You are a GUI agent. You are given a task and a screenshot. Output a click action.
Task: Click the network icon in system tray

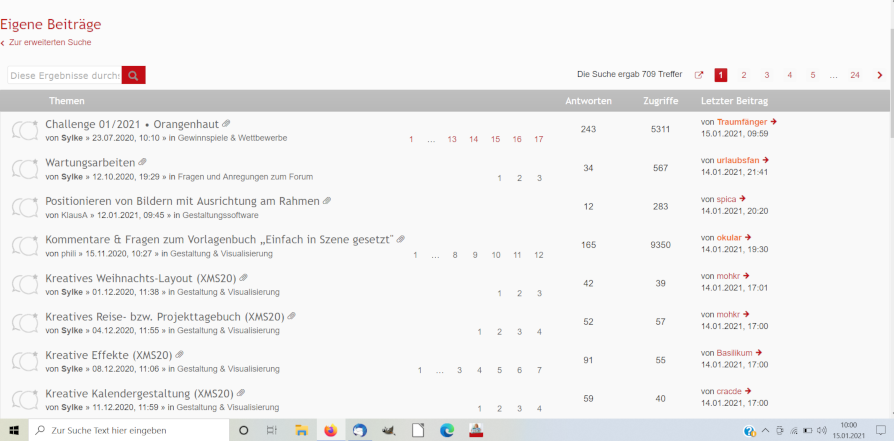(x=794, y=430)
